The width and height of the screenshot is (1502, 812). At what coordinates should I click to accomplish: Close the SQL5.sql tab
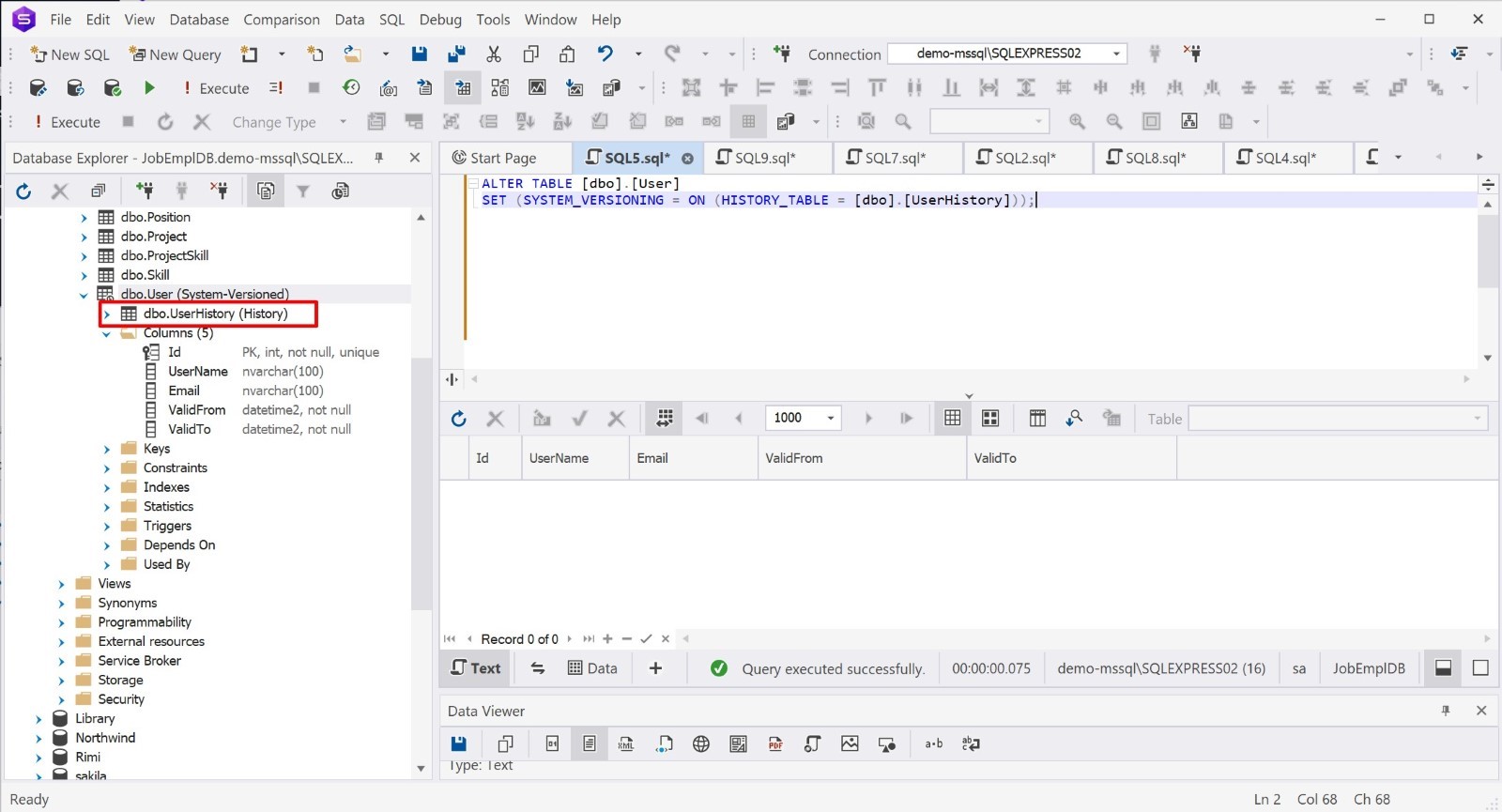[687, 159]
